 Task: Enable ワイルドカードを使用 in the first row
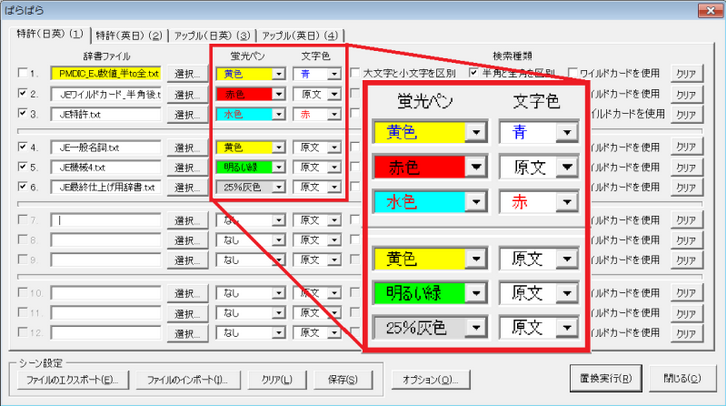click(574, 73)
